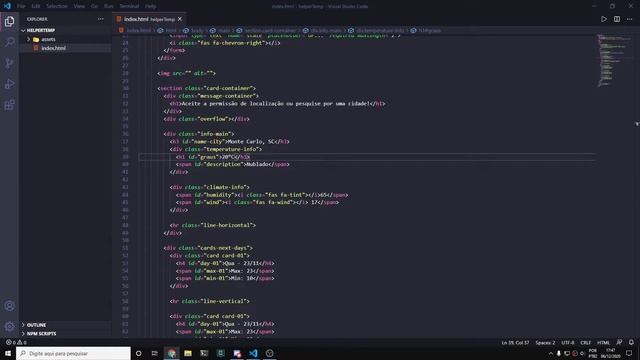
Task: Click code line with id="description"
Action: [233, 164]
